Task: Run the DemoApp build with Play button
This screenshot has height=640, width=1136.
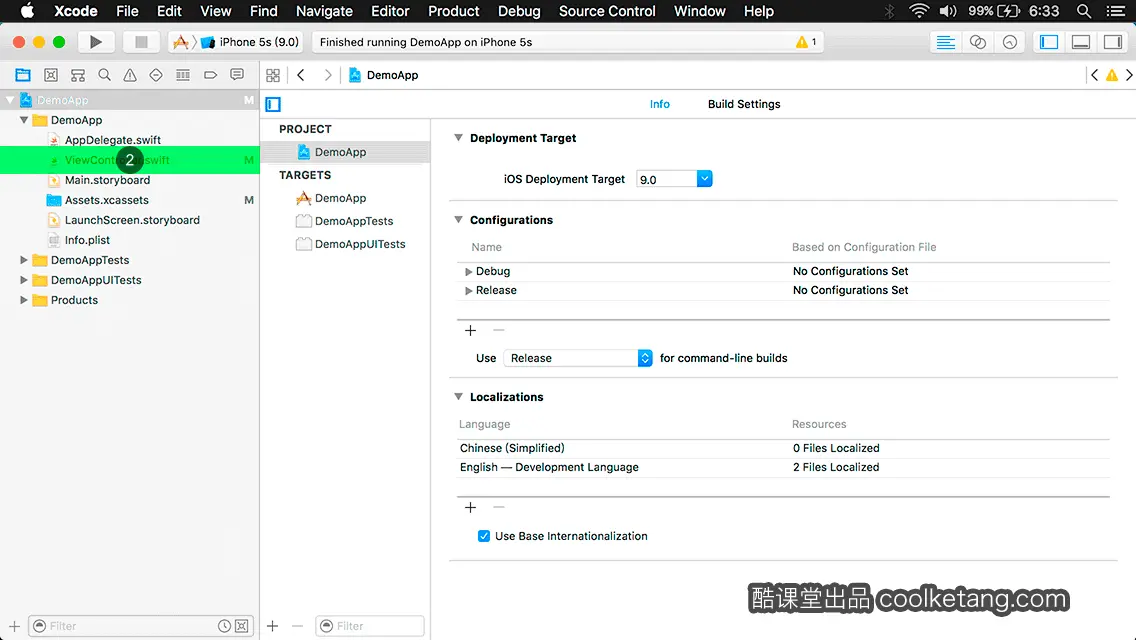Action: tap(96, 42)
